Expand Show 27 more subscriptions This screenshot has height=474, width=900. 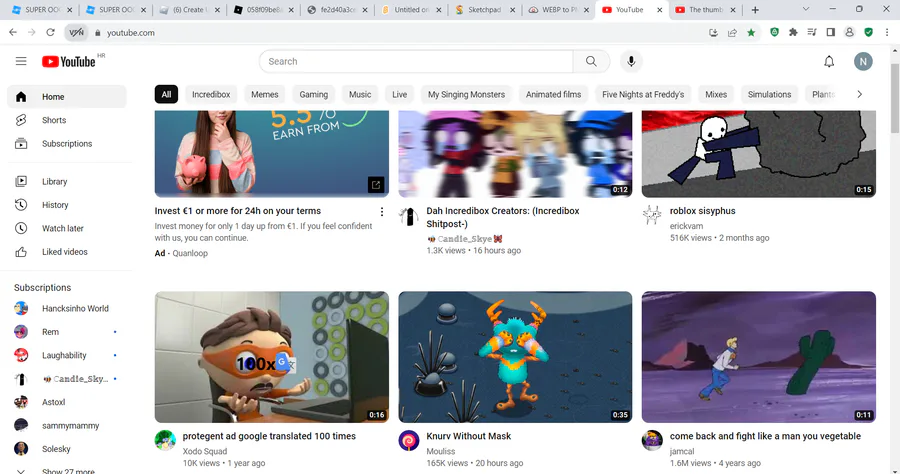67,471
